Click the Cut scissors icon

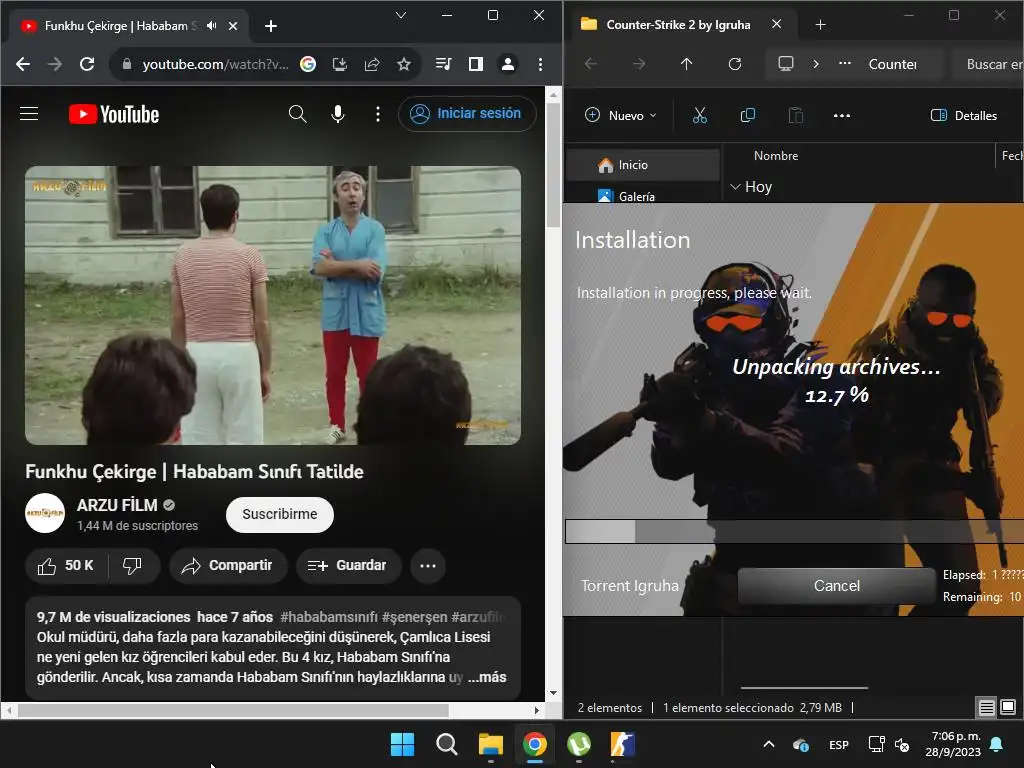pos(700,116)
